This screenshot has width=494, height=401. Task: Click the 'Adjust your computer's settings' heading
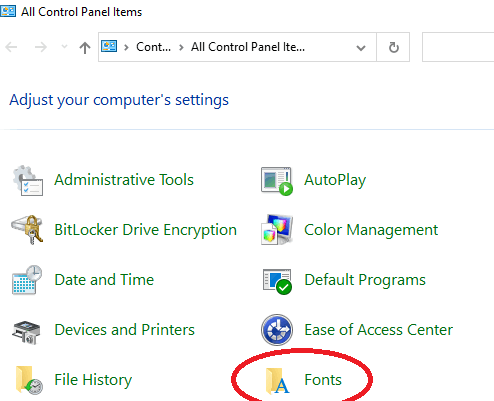pos(119,100)
